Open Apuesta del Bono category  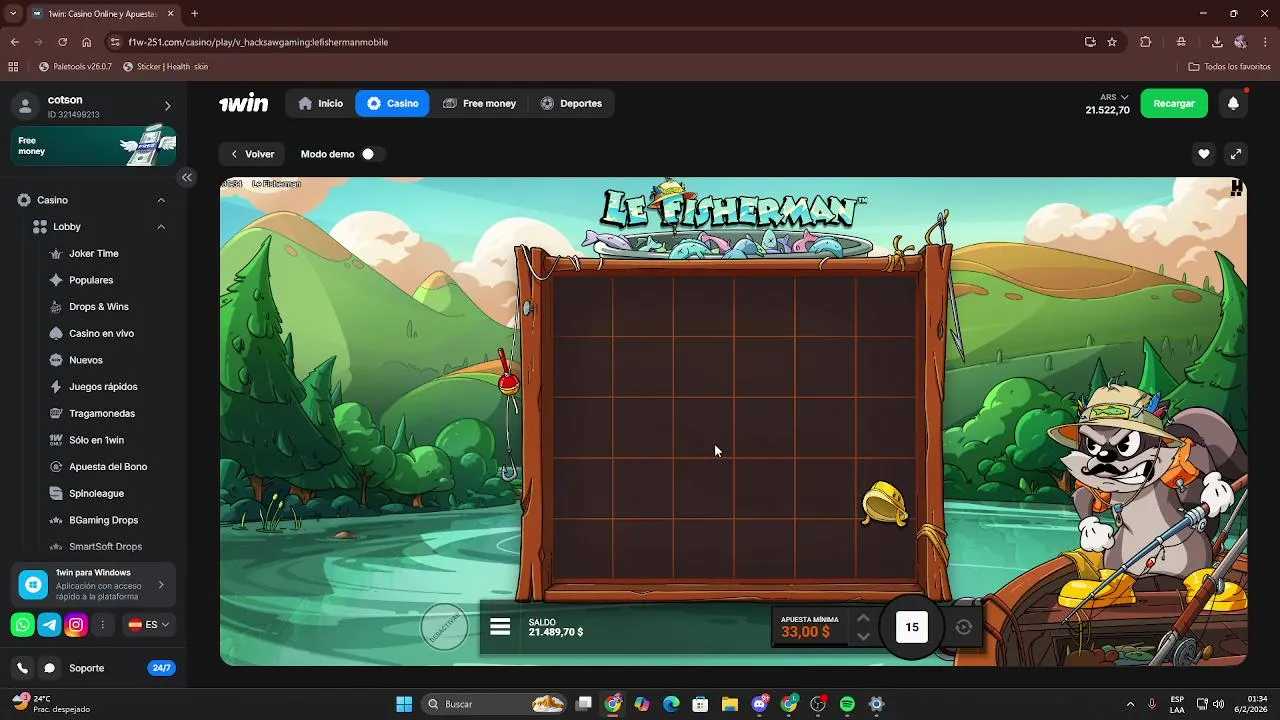point(107,467)
